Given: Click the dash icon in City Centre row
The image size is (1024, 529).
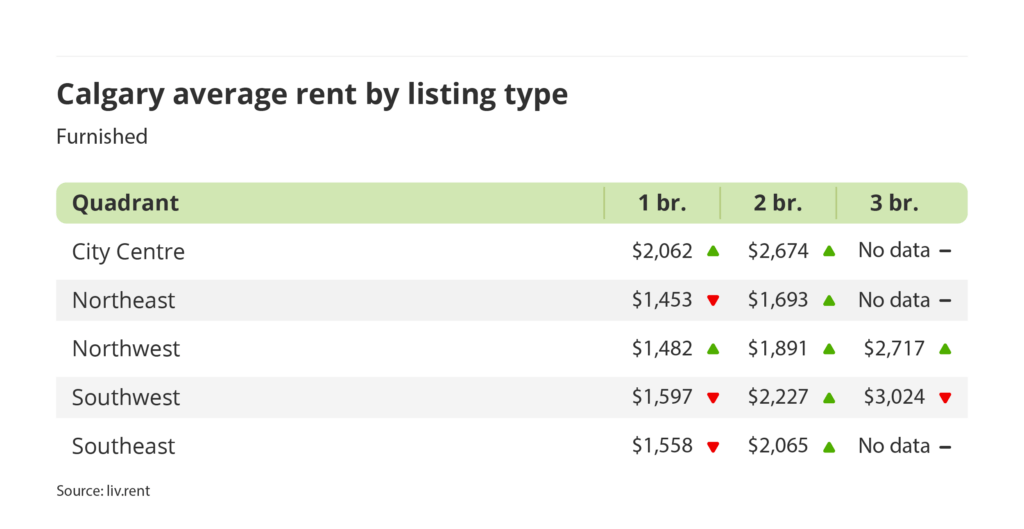Looking at the screenshot, I should click(x=945, y=251).
